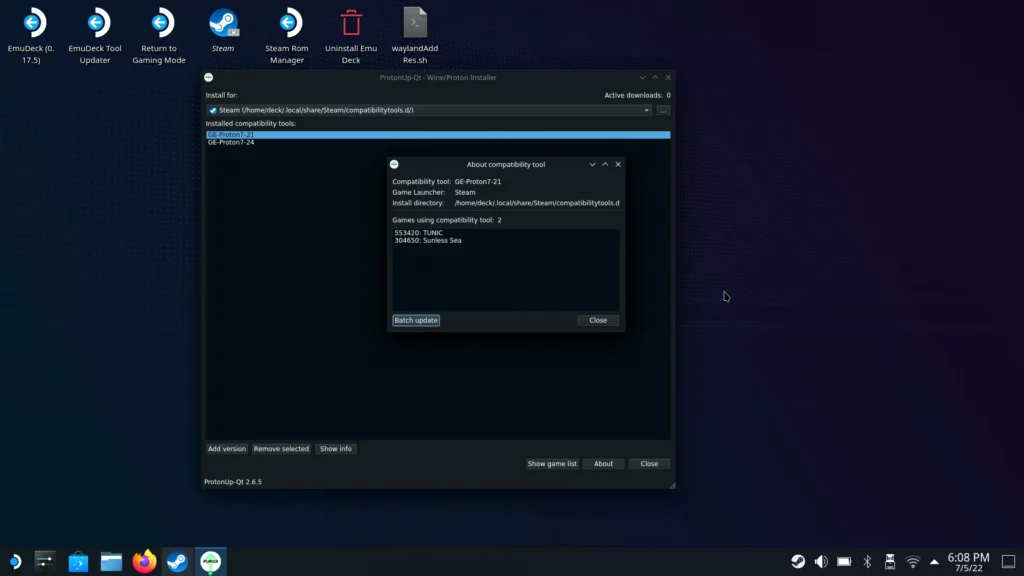Viewport: 1024px width, 576px height.
Task: Open the clock showing 6:08 PM
Action: [968, 562]
